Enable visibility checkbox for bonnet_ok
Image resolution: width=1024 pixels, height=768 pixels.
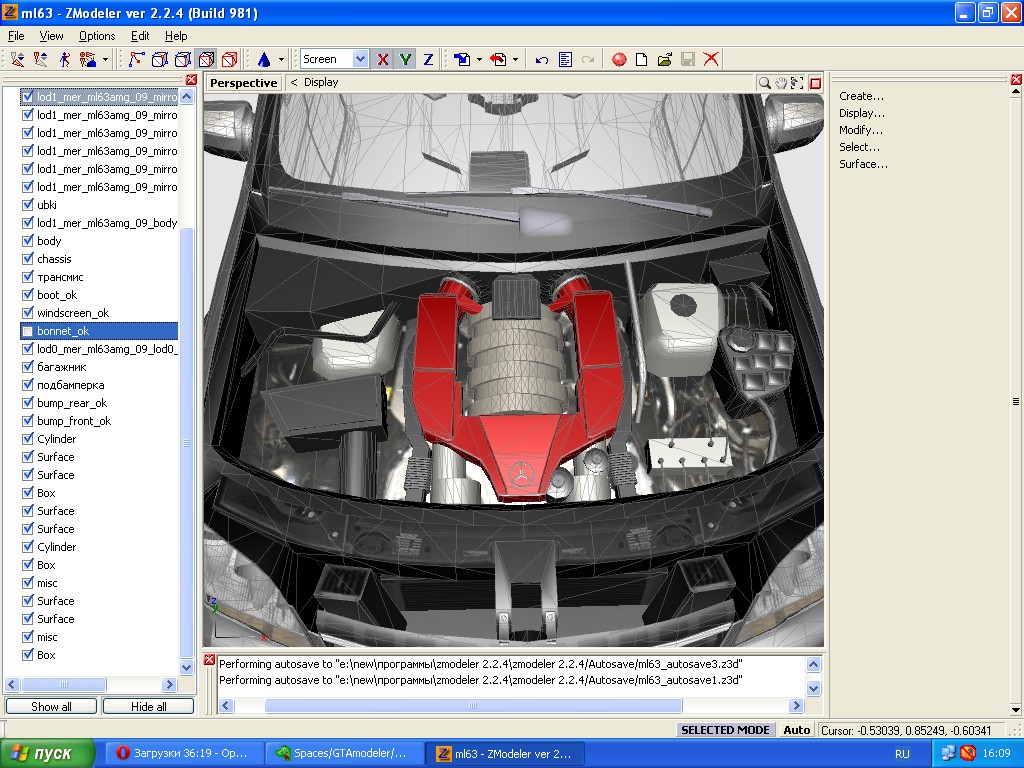pos(27,331)
